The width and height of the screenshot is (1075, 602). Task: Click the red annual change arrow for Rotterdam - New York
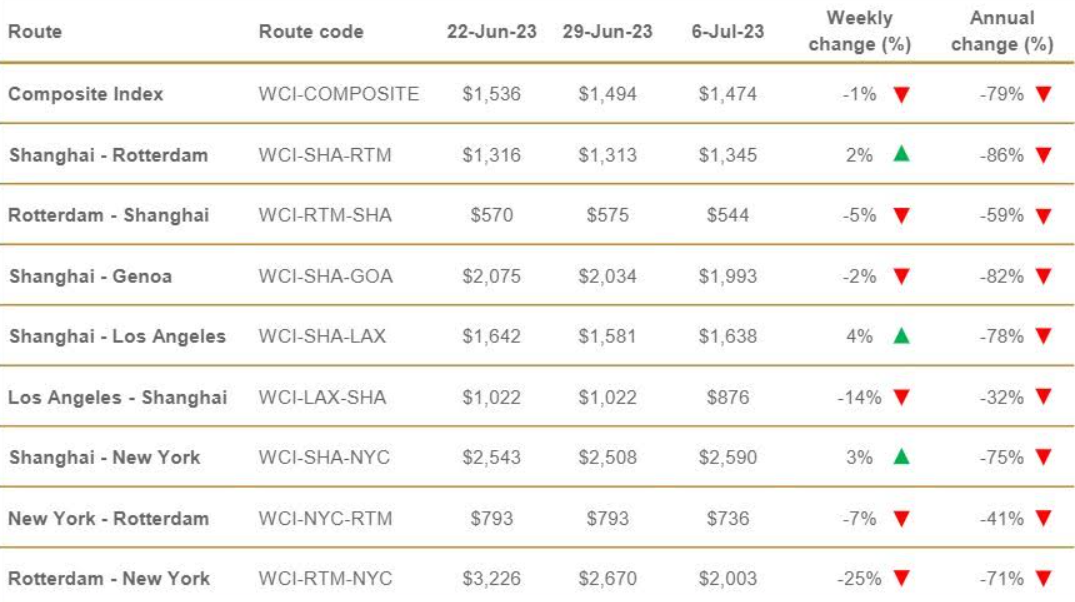pyautogui.click(x=1043, y=579)
